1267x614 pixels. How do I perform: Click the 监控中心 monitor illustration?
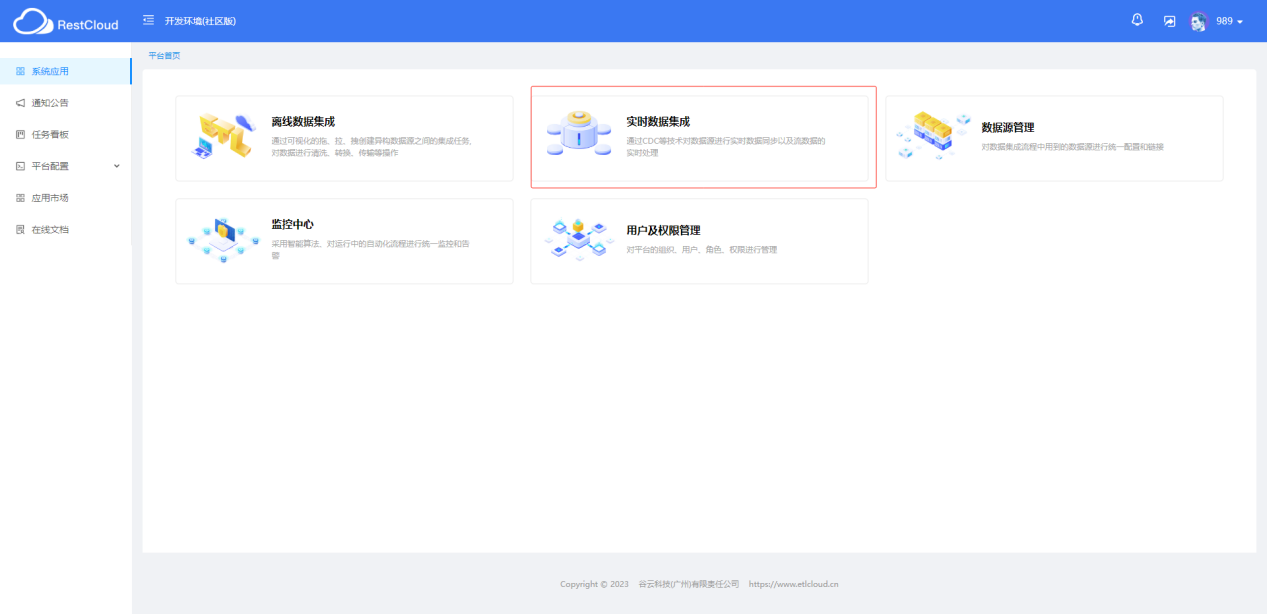click(222, 239)
